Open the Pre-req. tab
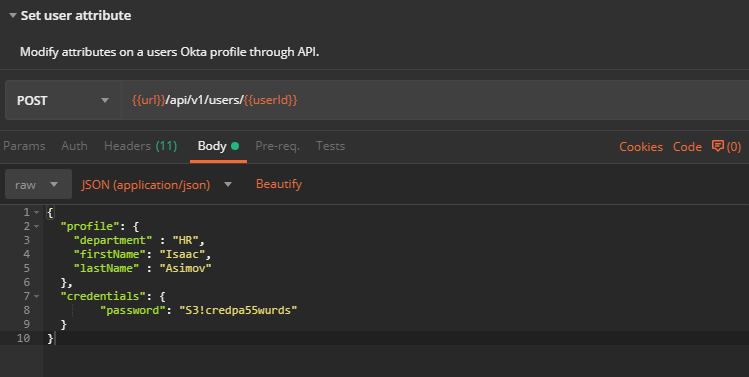Viewport: 749px width, 377px height. [278, 146]
